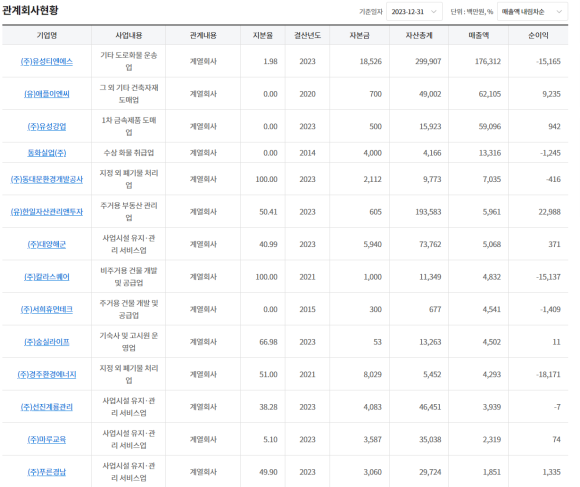580x487 pixels.
Task: Expand the 매출액 내림차순 sort dropdown
Action: (532, 12)
